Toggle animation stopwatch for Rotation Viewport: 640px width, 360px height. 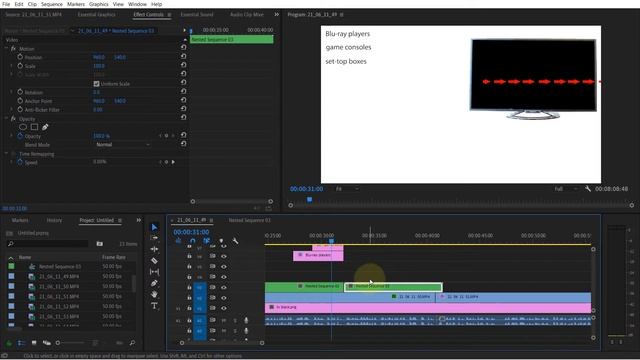[x=20, y=92]
